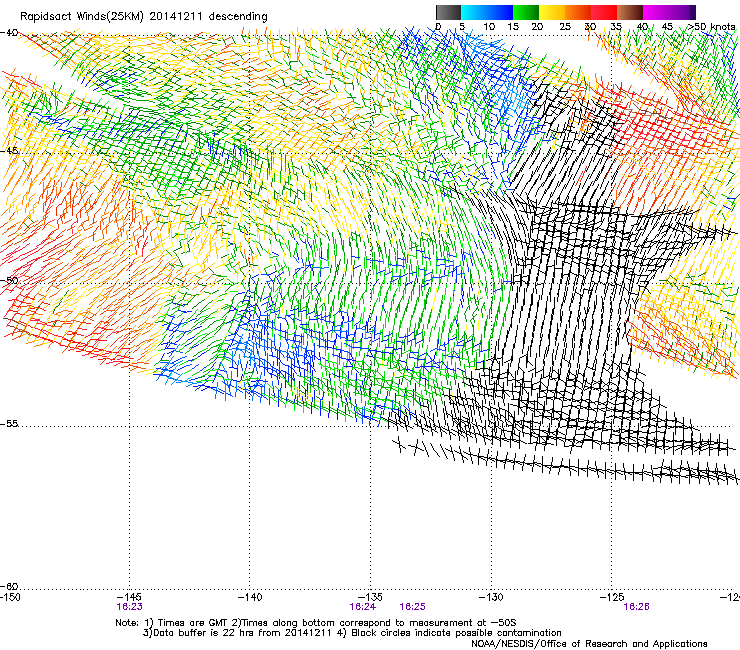Click the -150 longitude axis label
The image size is (740, 650).
tap(10, 597)
